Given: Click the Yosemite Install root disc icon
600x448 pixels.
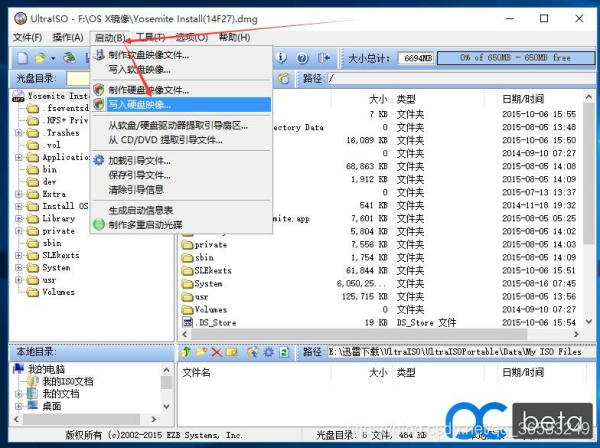Looking at the screenshot, I should pos(19,96).
